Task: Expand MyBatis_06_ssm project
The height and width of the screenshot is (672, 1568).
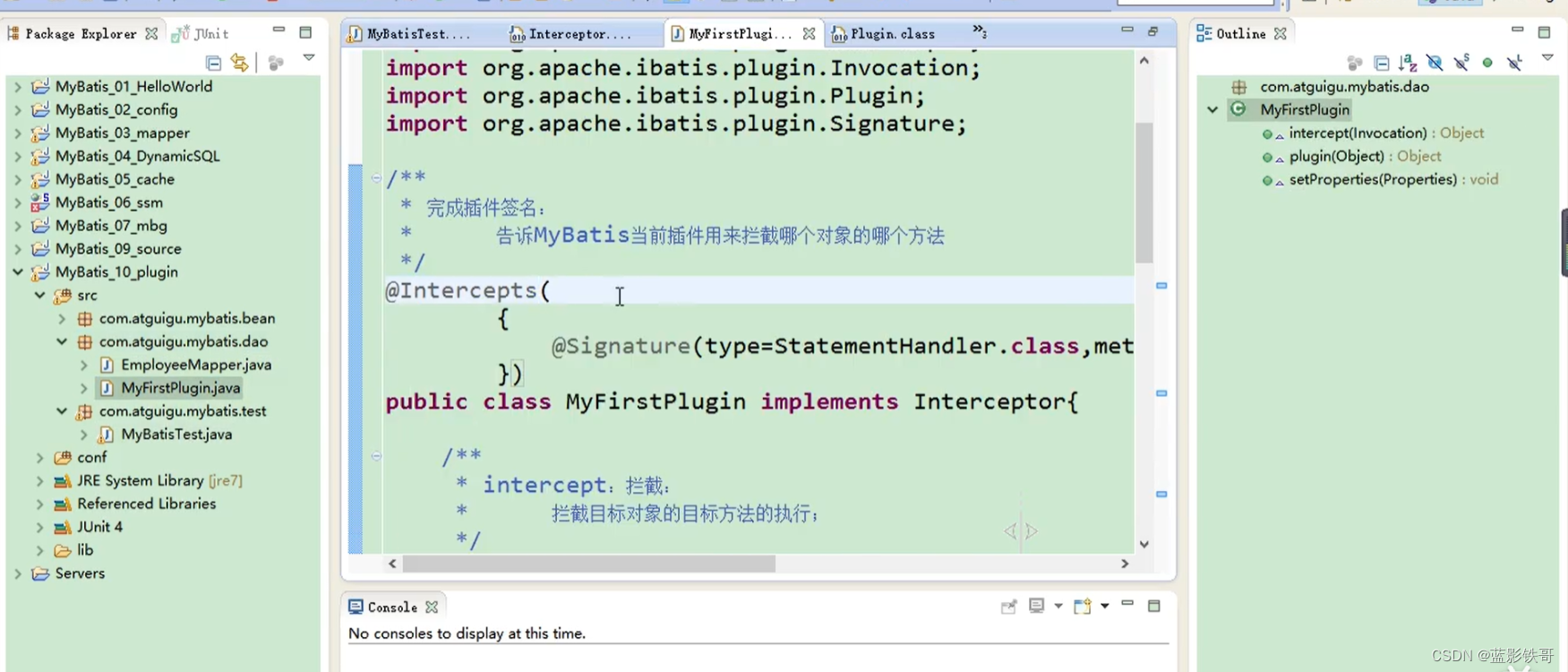Action: [x=18, y=202]
